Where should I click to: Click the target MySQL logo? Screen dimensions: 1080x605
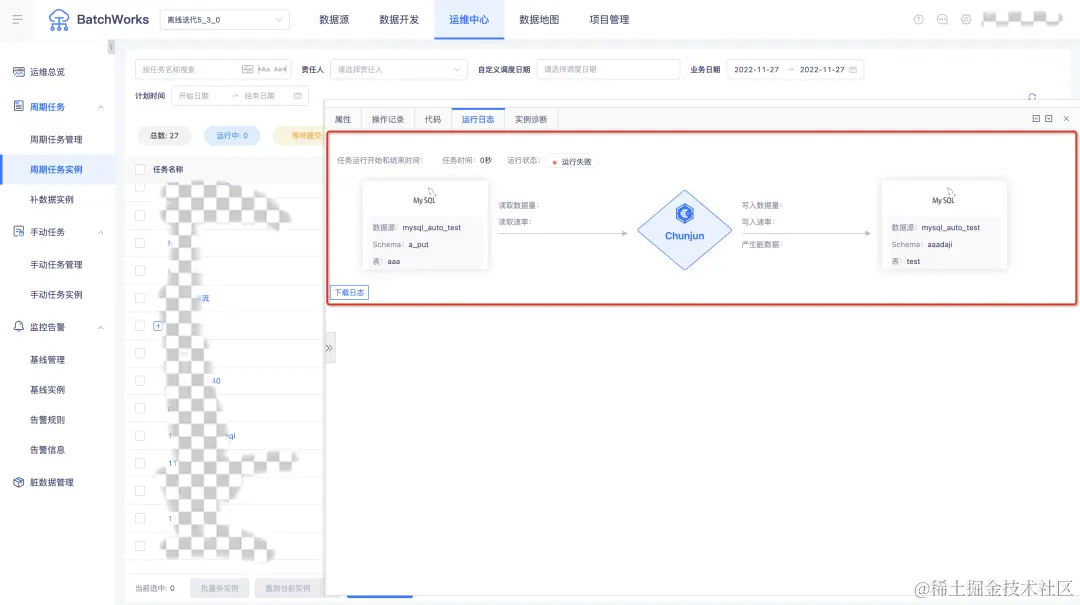pyautogui.click(x=944, y=197)
